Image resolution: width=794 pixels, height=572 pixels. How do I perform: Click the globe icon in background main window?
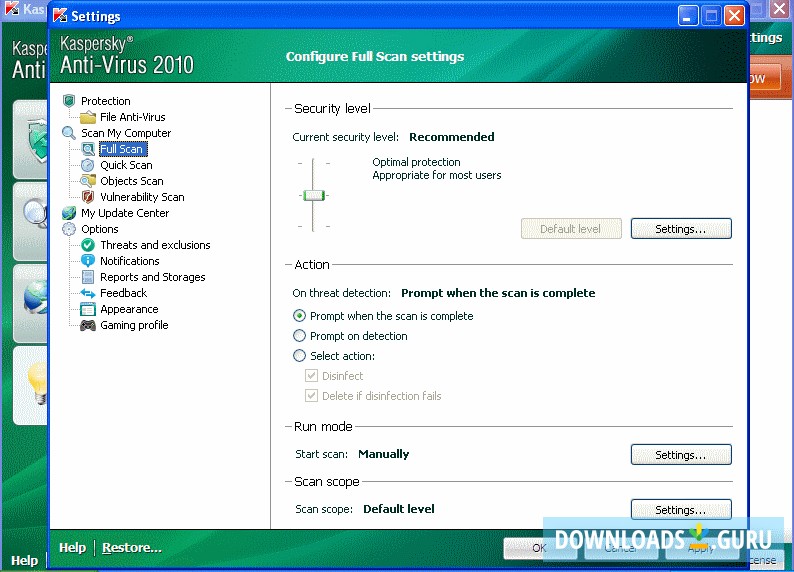click(x=35, y=298)
